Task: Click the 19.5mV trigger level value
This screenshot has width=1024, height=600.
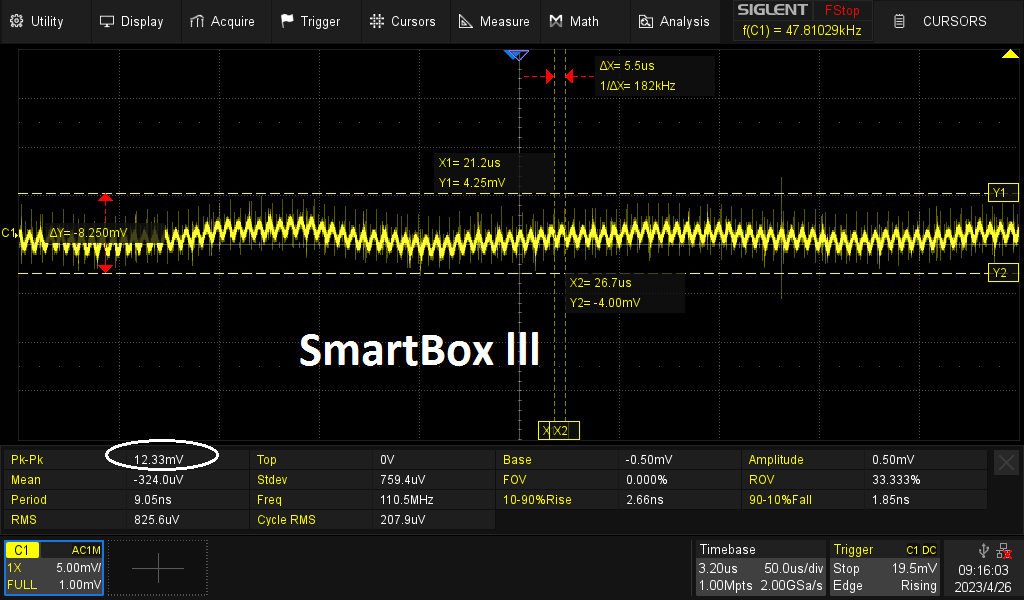Action: pyautogui.click(x=914, y=569)
